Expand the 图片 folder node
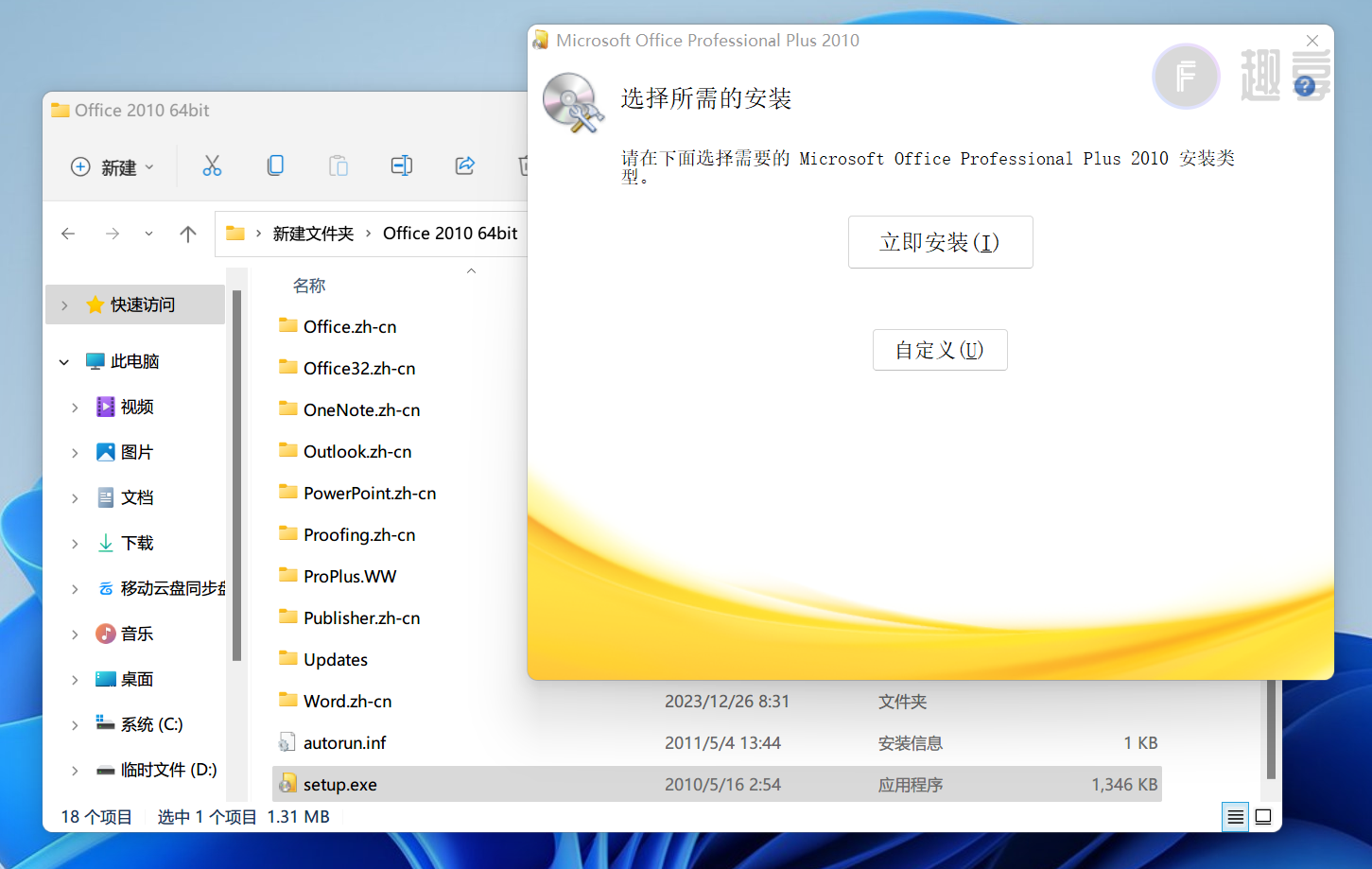 75,453
